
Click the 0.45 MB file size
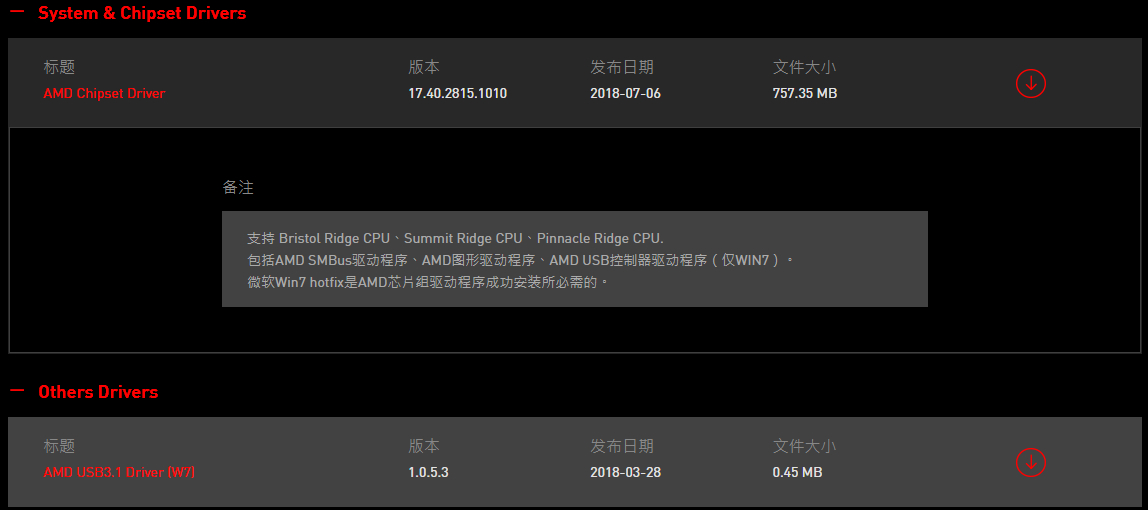(797, 473)
